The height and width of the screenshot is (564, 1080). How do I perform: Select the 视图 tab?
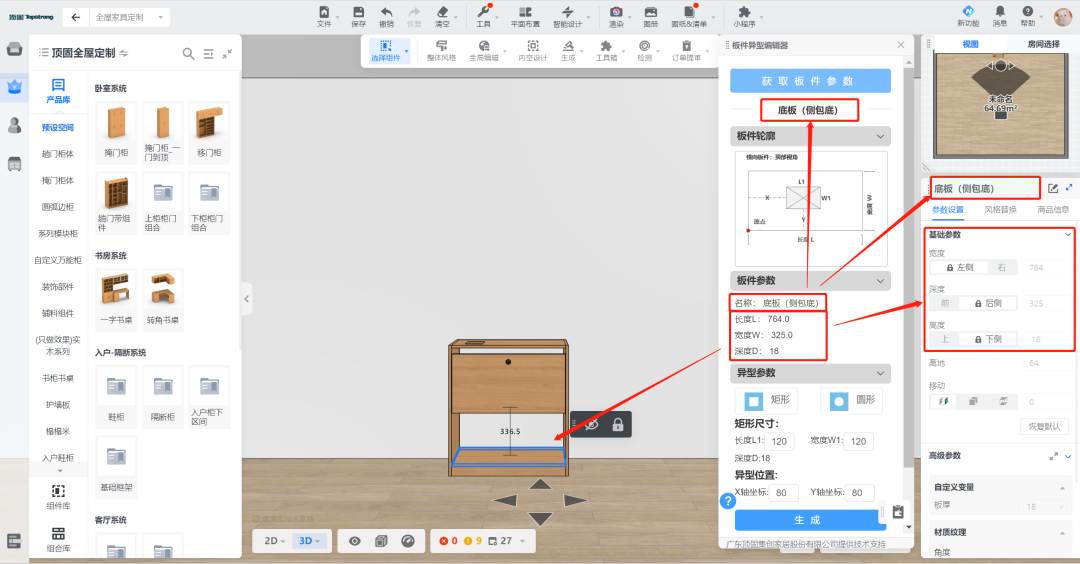(x=970, y=44)
